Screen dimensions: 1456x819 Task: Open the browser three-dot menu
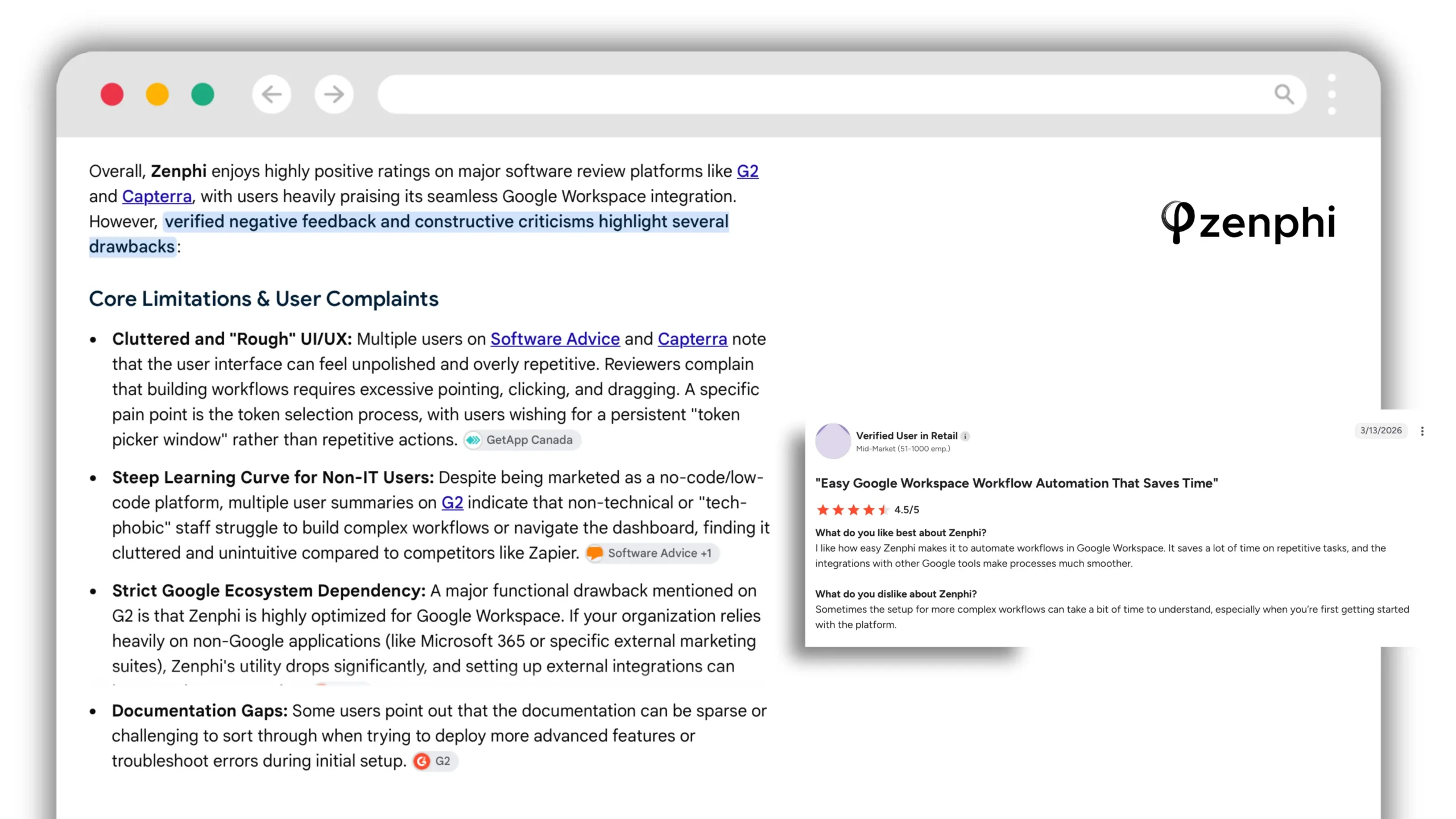(1331, 94)
